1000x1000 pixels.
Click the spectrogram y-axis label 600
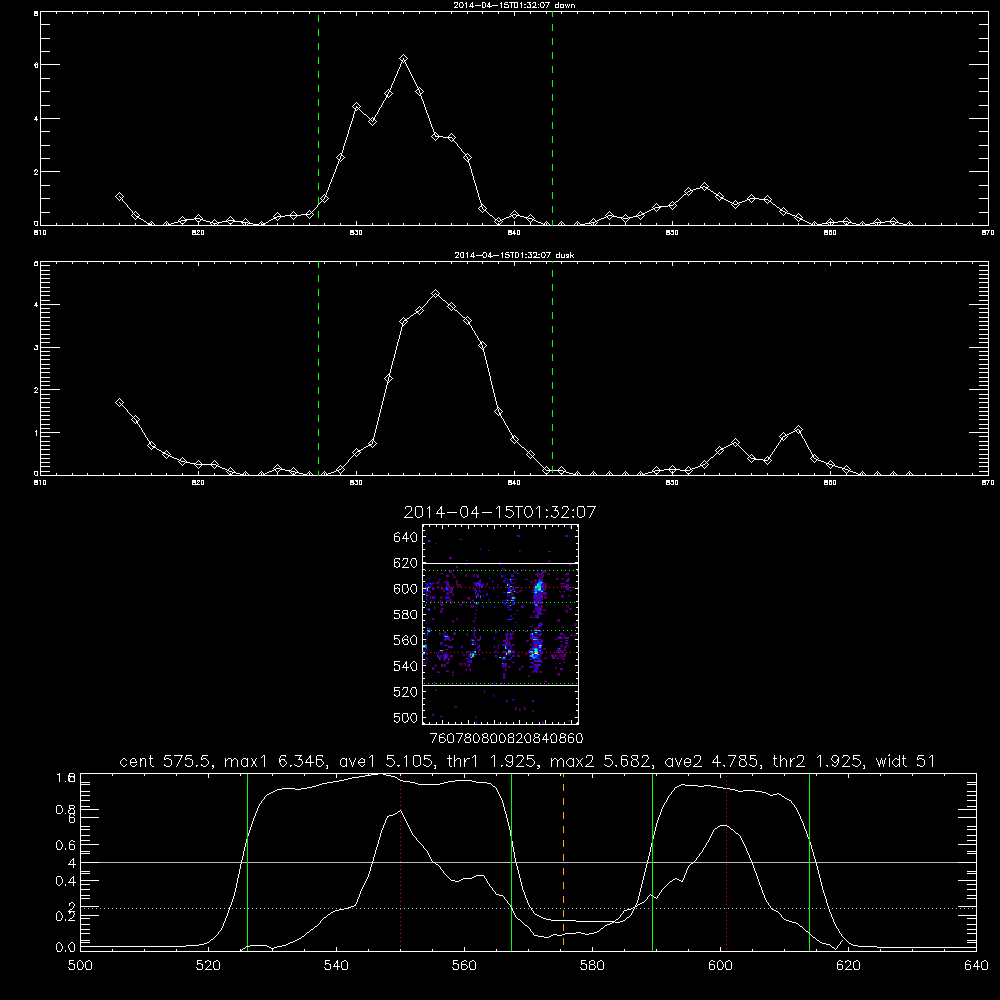tap(406, 589)
